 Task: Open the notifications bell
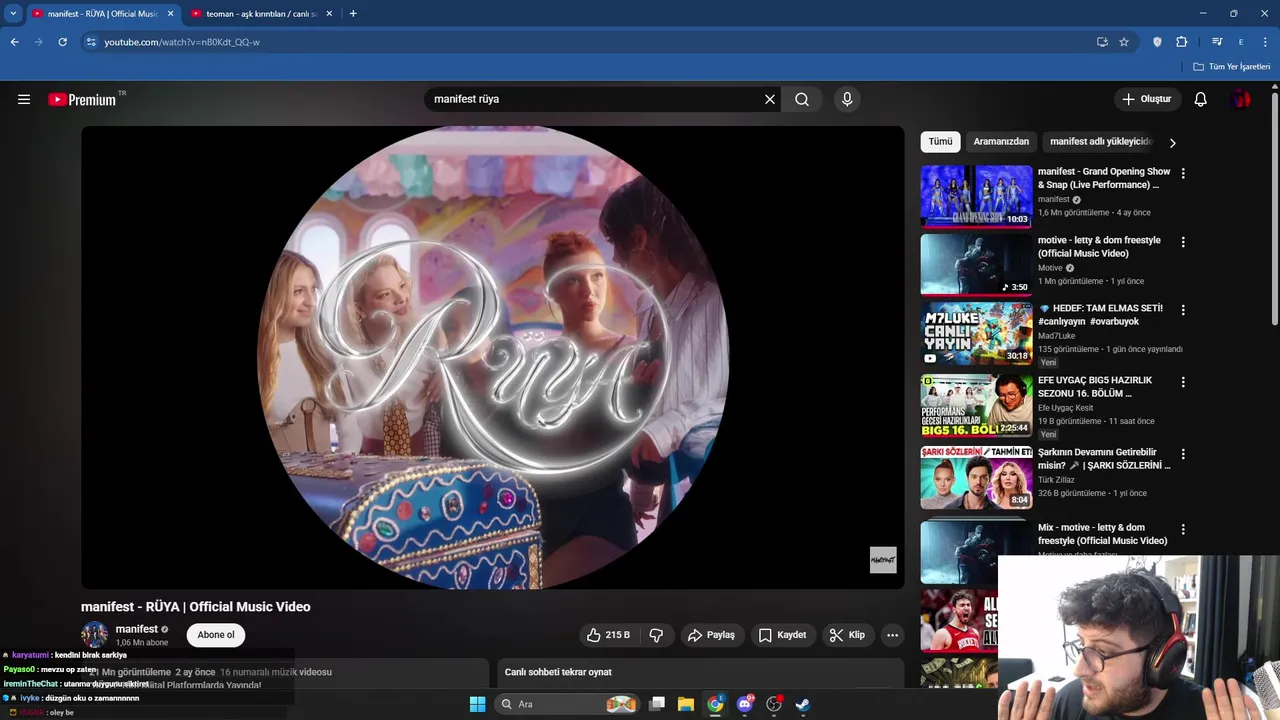pyautogui.click(x=1201, y=99)
